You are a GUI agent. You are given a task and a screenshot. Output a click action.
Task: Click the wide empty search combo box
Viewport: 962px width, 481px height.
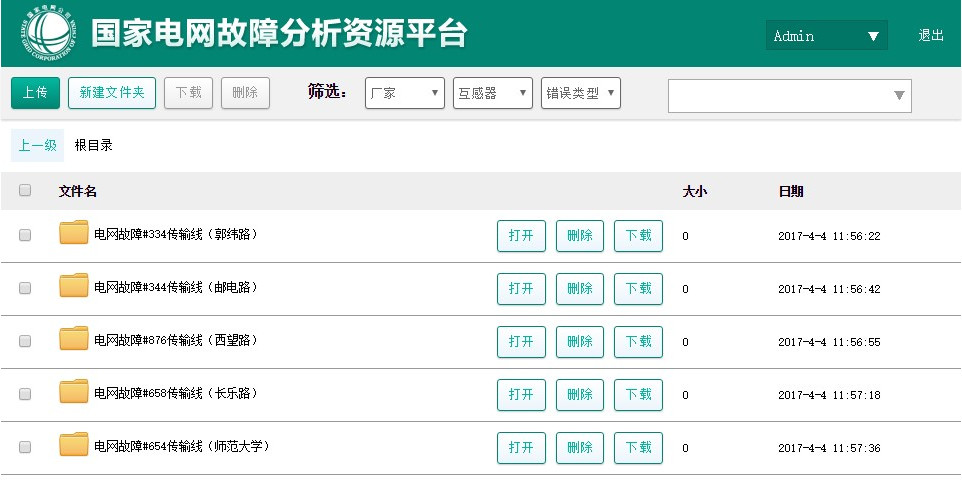789,96
